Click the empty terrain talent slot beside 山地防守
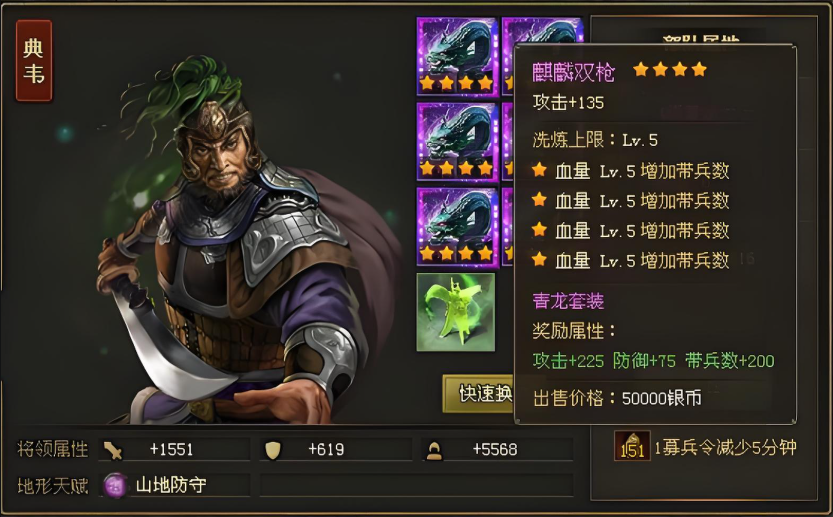The height and width of the screenshot is (517, 833). coord(416,485)
